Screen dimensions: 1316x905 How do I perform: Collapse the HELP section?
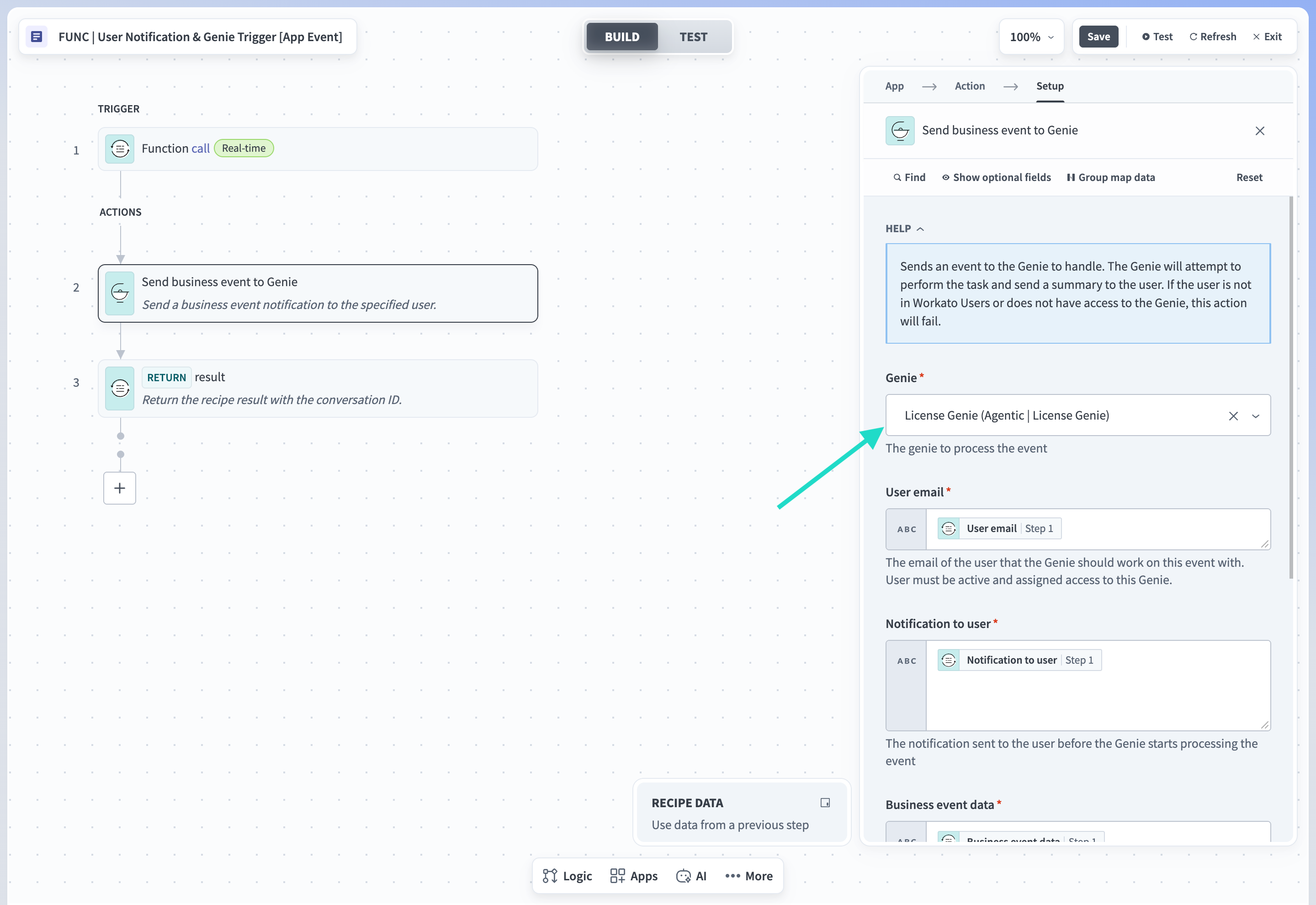(x=905, y=229)
